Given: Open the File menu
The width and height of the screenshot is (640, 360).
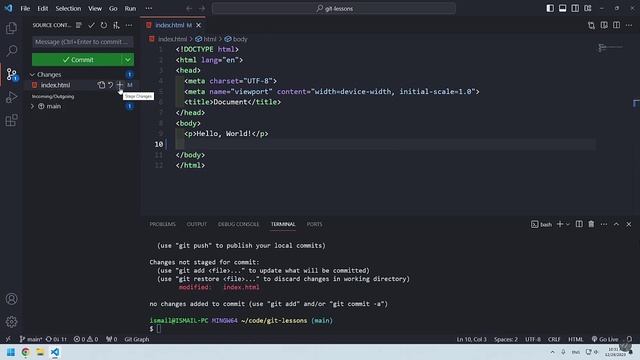Looking at the screenshot, I should (25, 8).
